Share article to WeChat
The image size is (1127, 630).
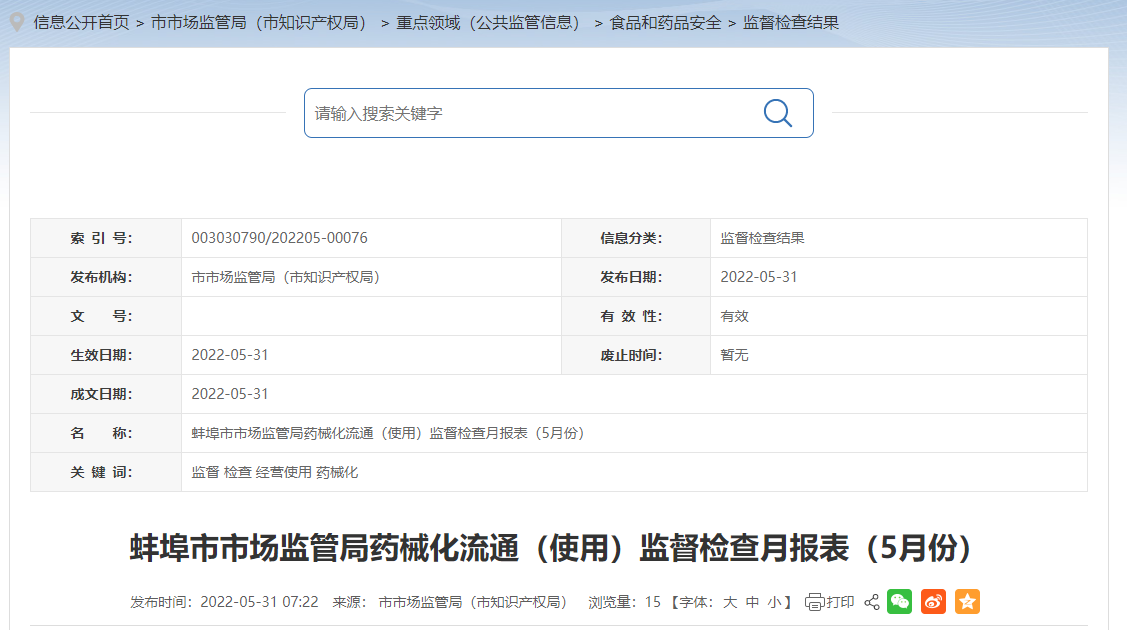click(899, 602)
